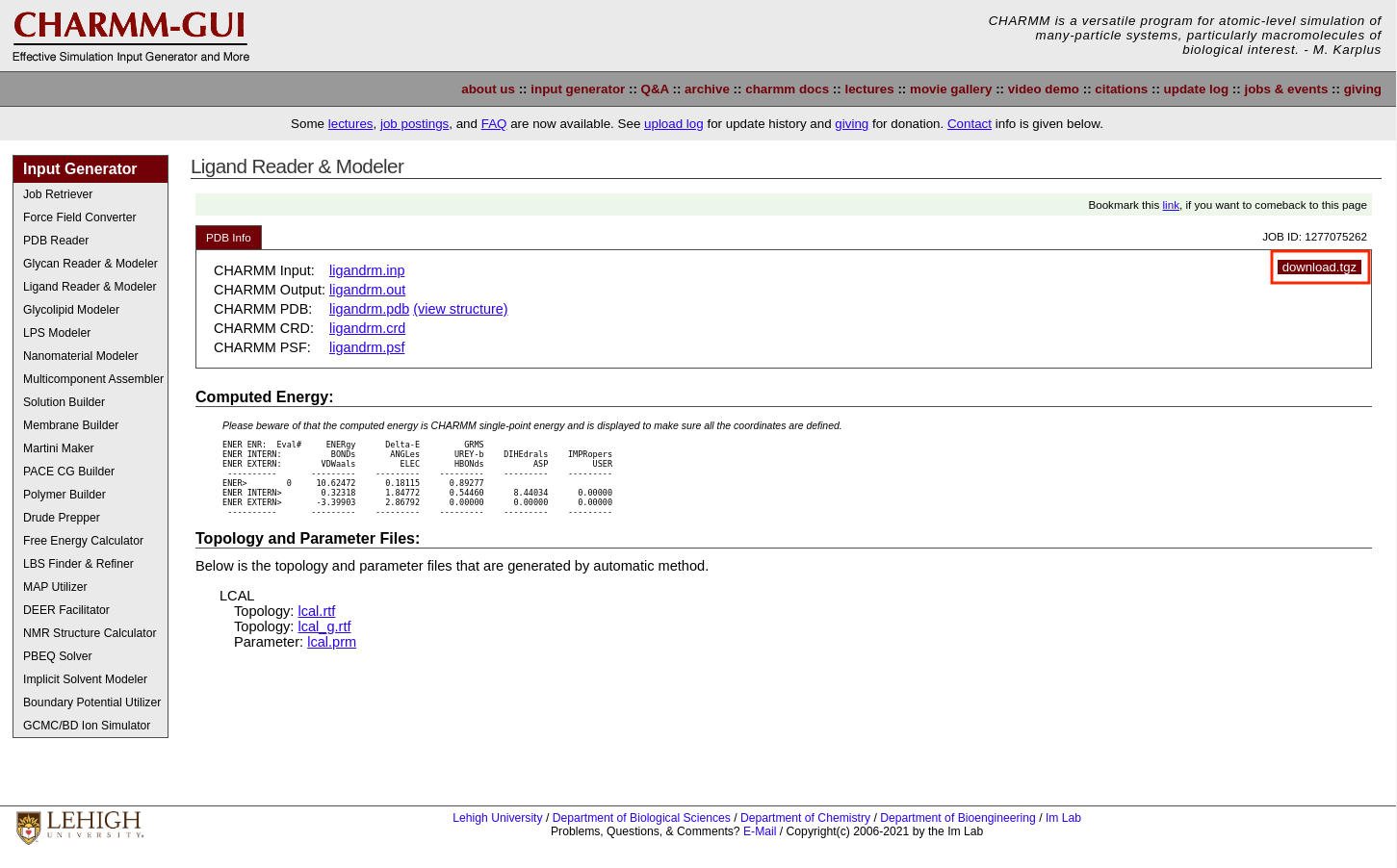
Task: Open Multicomponent Assembler in sidebar
Action: (91, 379)
